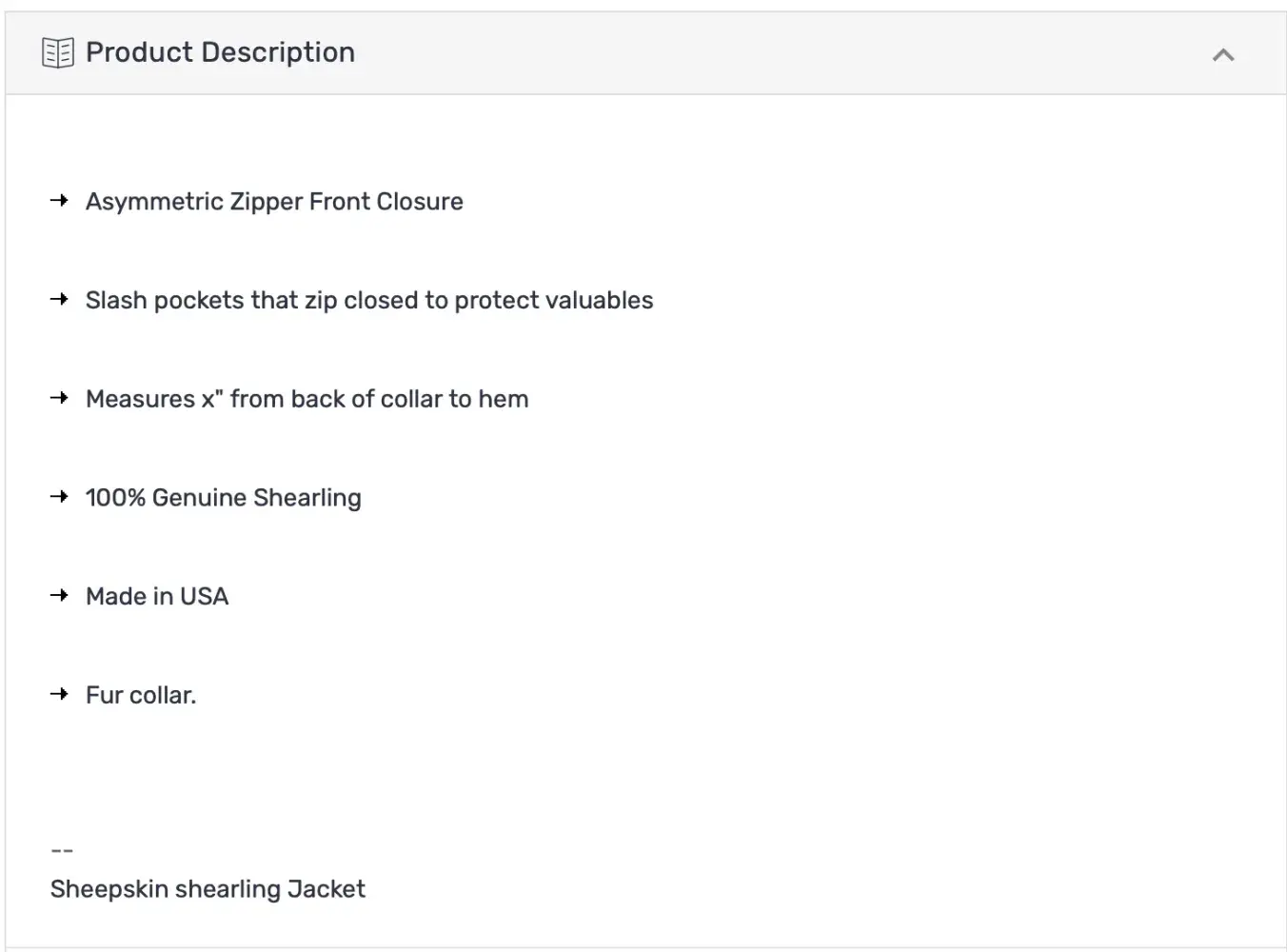Select the 100% Genuine Shearling text
1287x952 pixels.
224,498
